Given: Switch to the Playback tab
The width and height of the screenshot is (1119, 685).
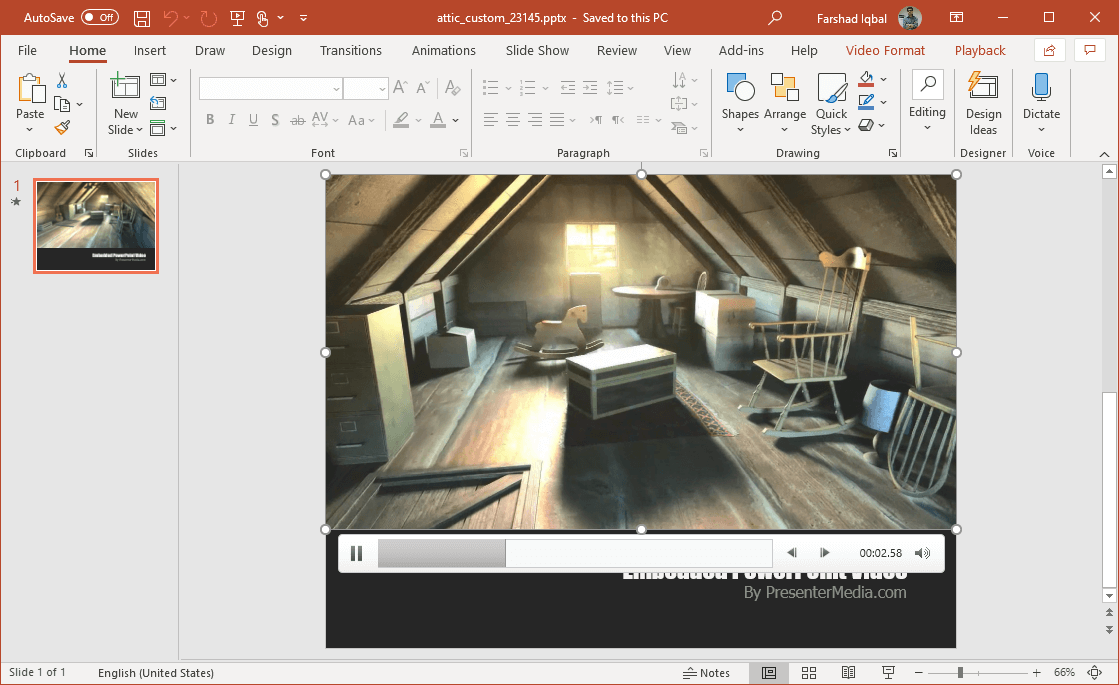Looking at the screenshot, I should click(x=979, y=51).
